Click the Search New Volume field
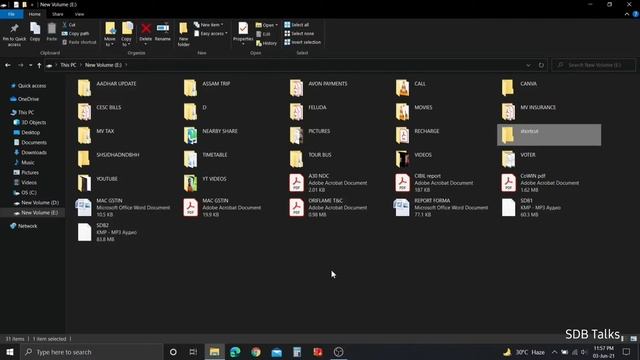 point(594,65)
